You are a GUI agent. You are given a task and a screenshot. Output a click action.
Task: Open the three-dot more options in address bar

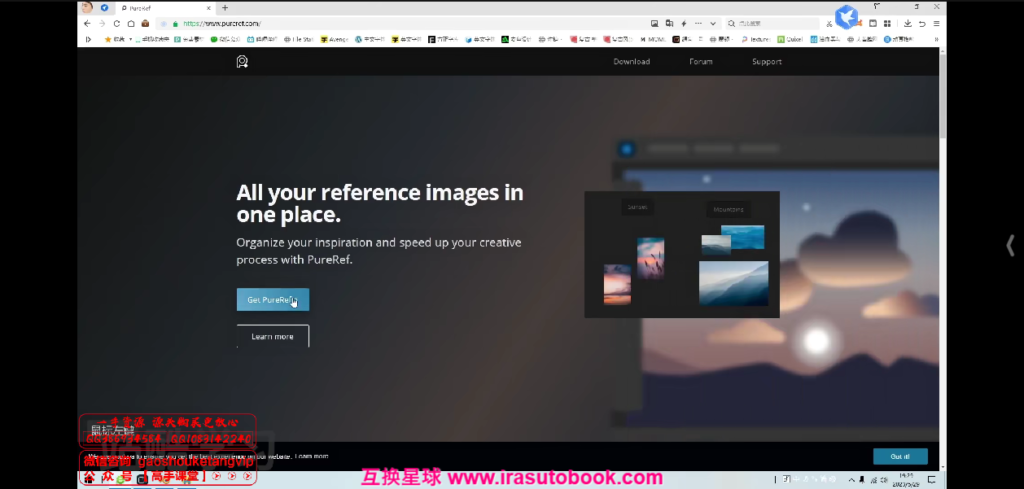(x=699, y=24)
